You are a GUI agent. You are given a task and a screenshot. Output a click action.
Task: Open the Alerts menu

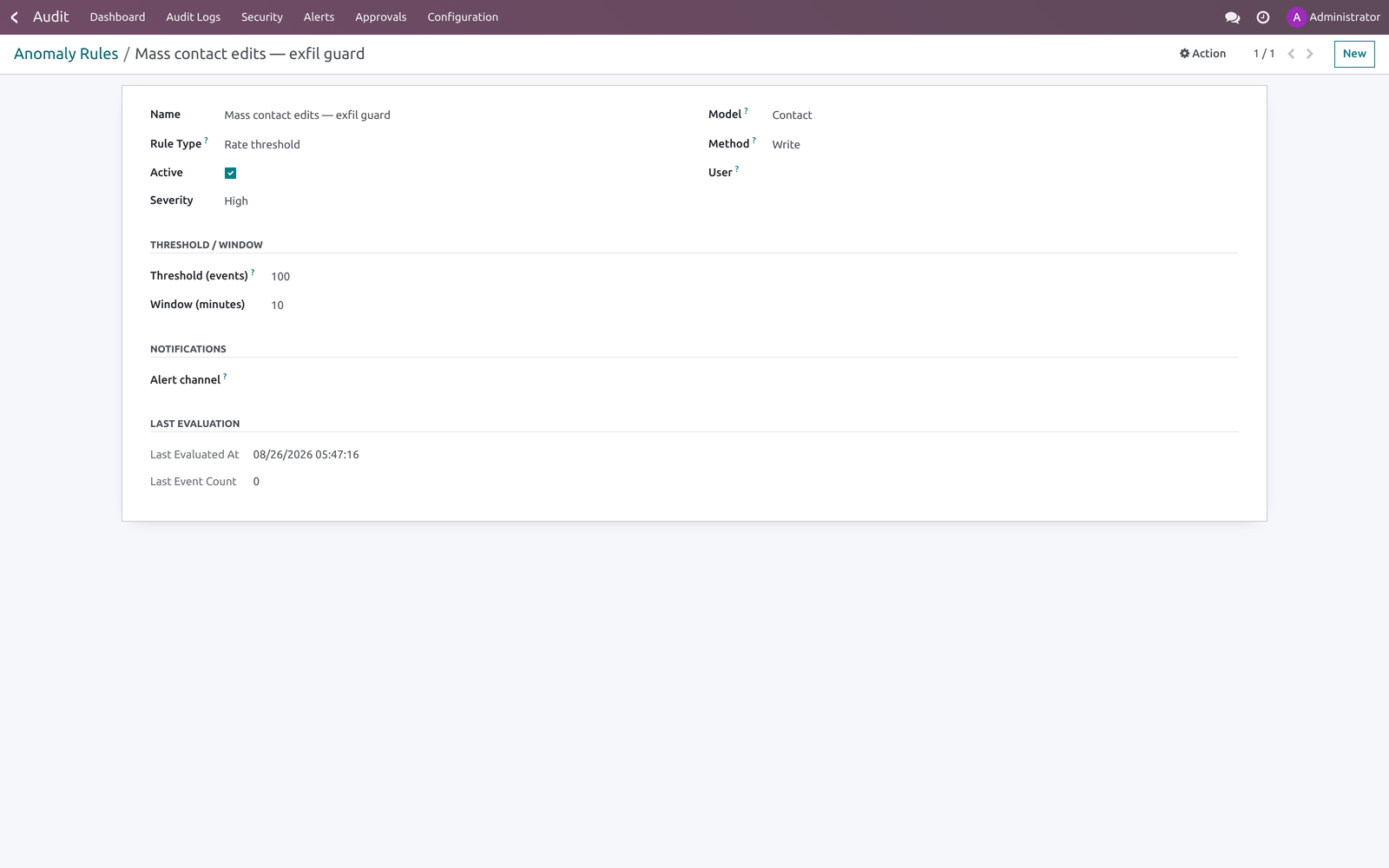click(319, 17)
